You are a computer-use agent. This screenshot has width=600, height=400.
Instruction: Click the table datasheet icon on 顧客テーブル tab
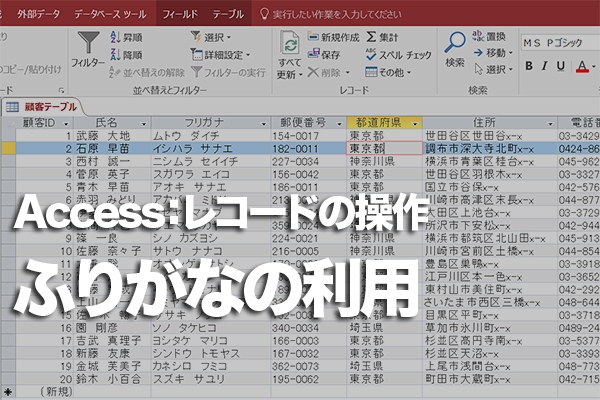12,107
